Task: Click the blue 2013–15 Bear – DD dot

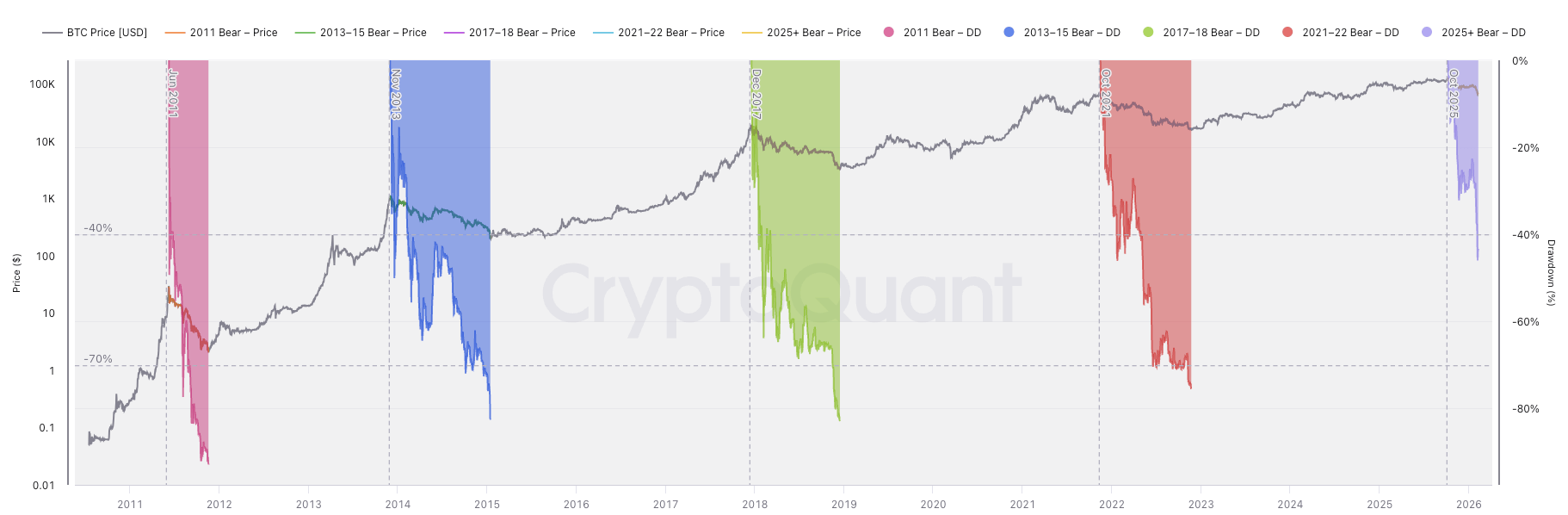Action: [x=1009, y=32]
